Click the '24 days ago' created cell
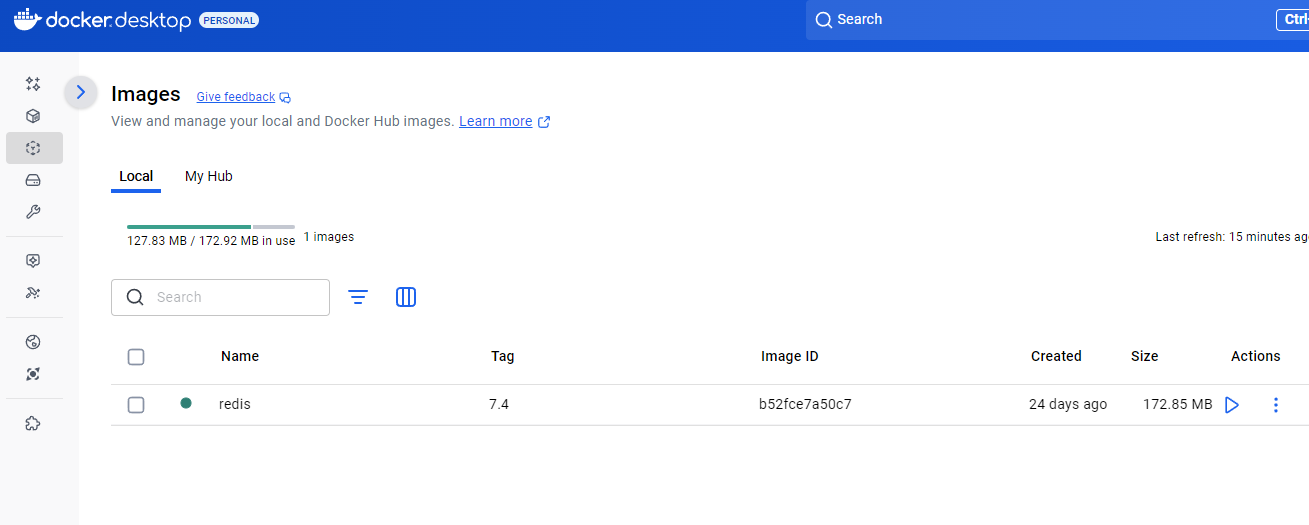 [1068, 404]
